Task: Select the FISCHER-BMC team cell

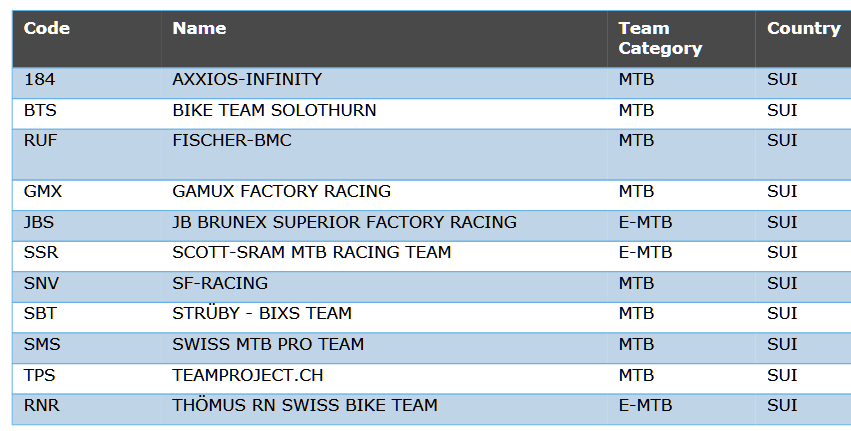Action: tap(232, 140)
